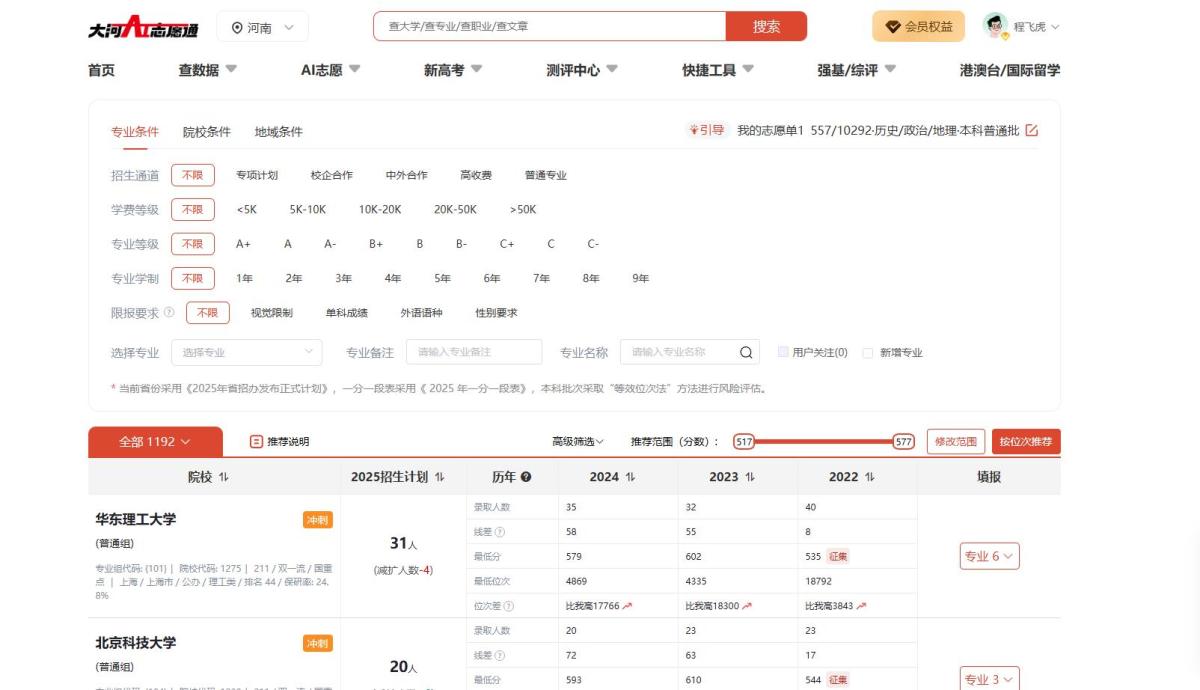Click the user avatar for 程飞虎
The image size is (1200, 690).
click(995, 26)
